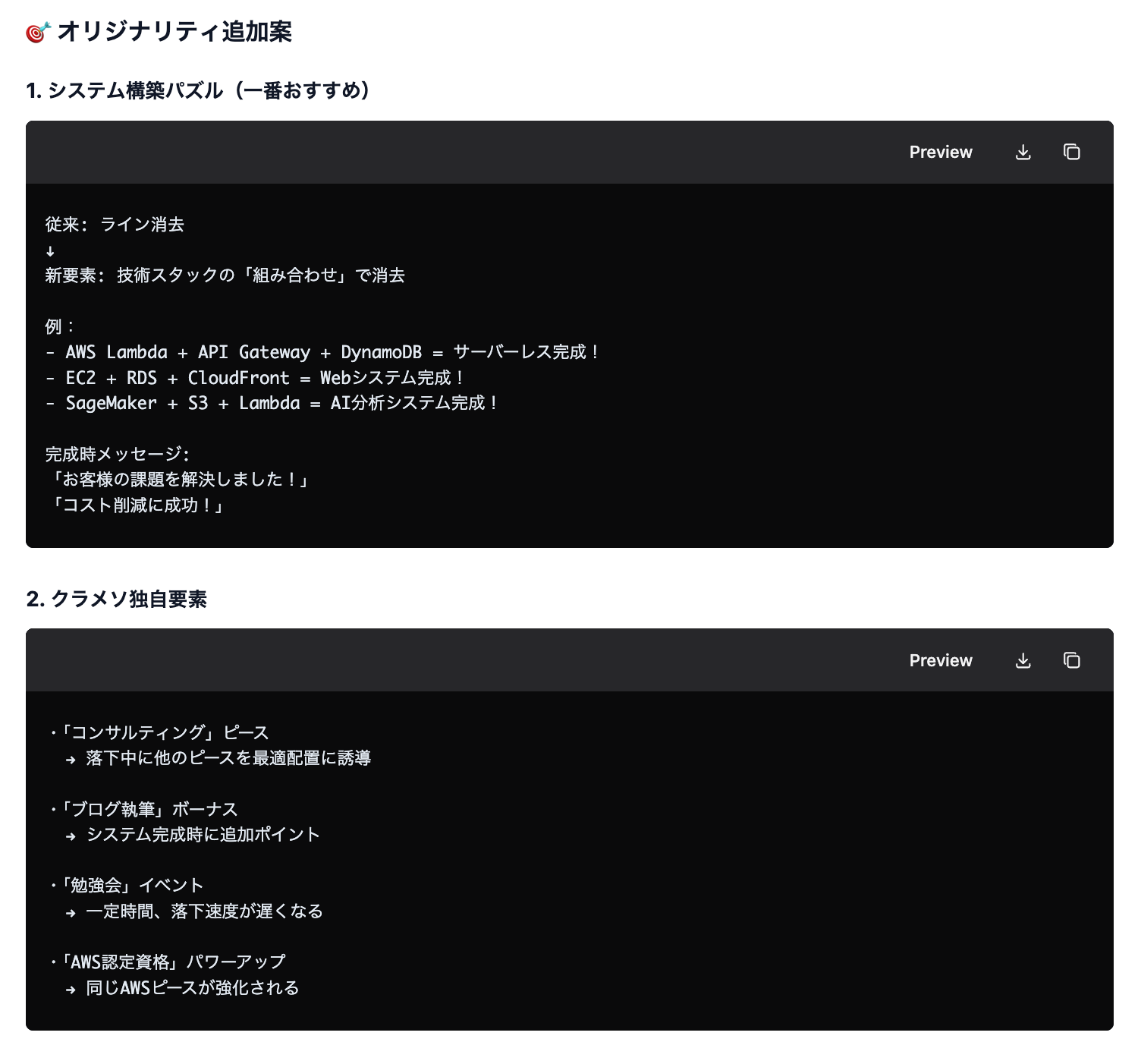Click the 「コンサルティング」ピース line
This screenshot has height=1064, width=1141.
[x=159, y=732]
